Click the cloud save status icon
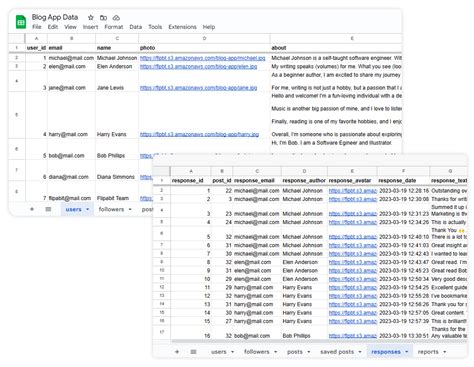Image resolution: width=474 pixels, height=367 pixels. (116, 17)
